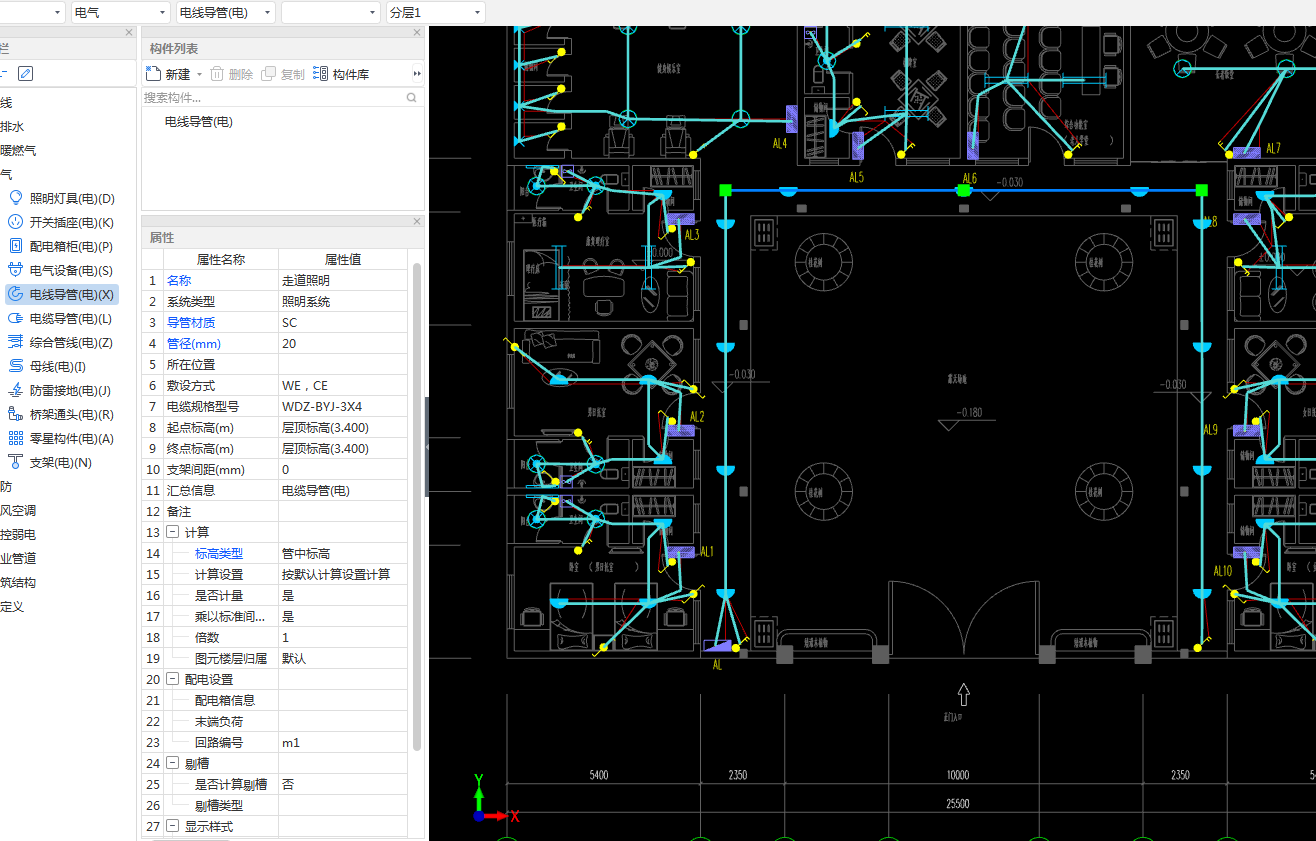Select 母线(电)(I) busbar icon

(15, 366)
